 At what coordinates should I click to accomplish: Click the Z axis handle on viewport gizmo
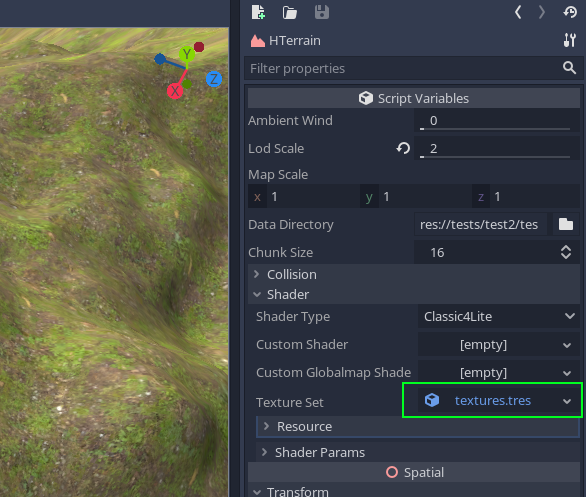(x=214, y=79)
